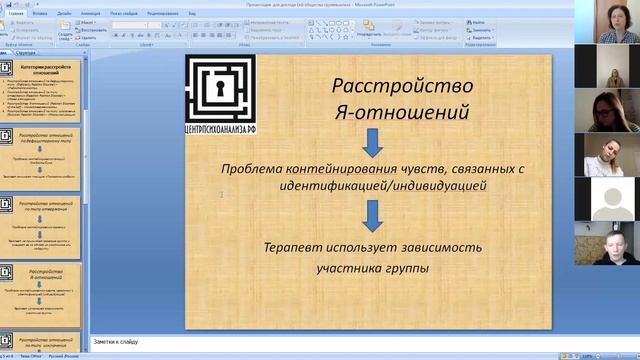The width and height of the screenshot is (640, 360).
Task: Pick the rectangle shape in shapes gallery
Action: point(332,23)
